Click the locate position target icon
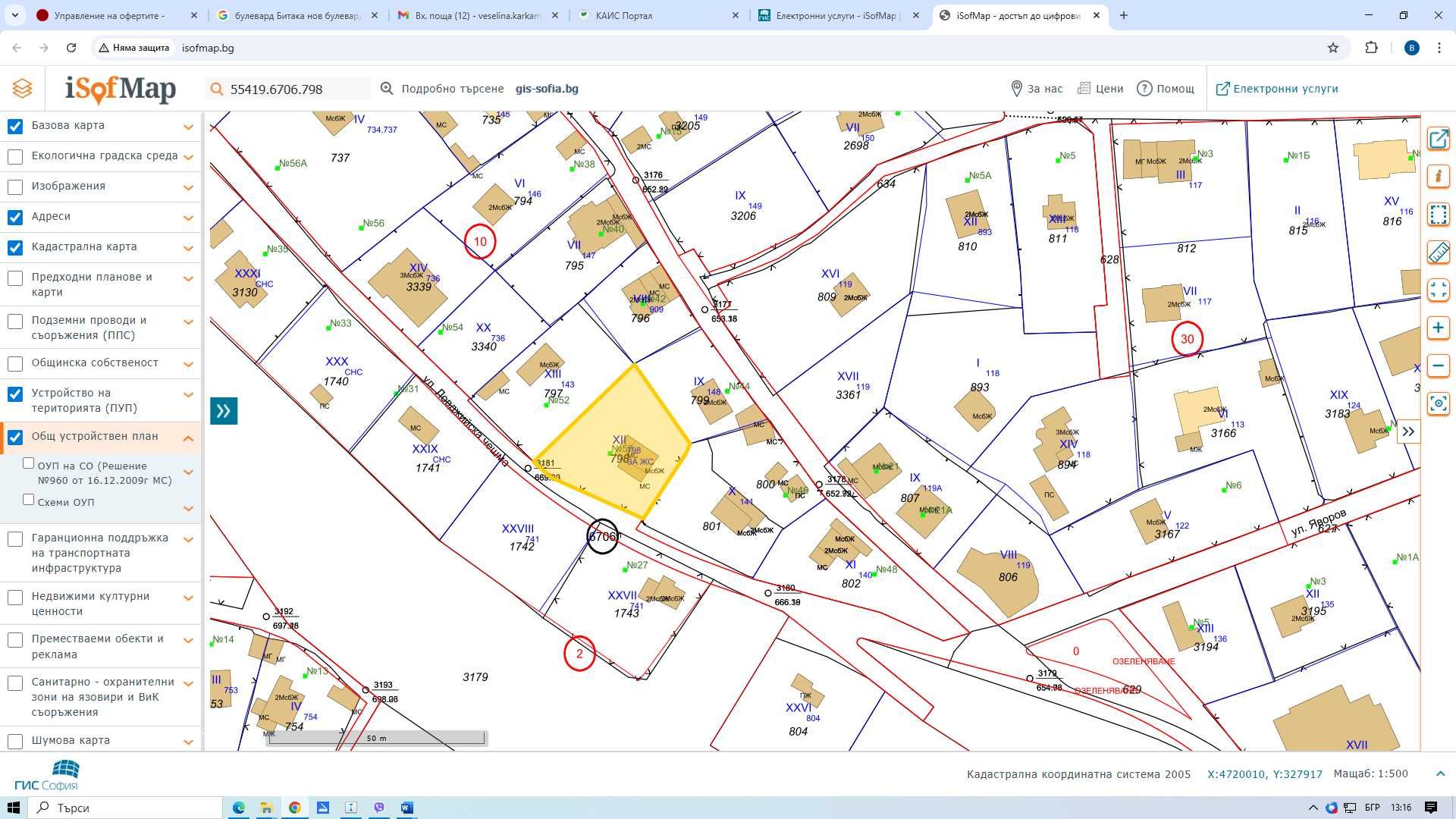Image resolution: width=1456 pixels, height=819 pixels. 1439,404
